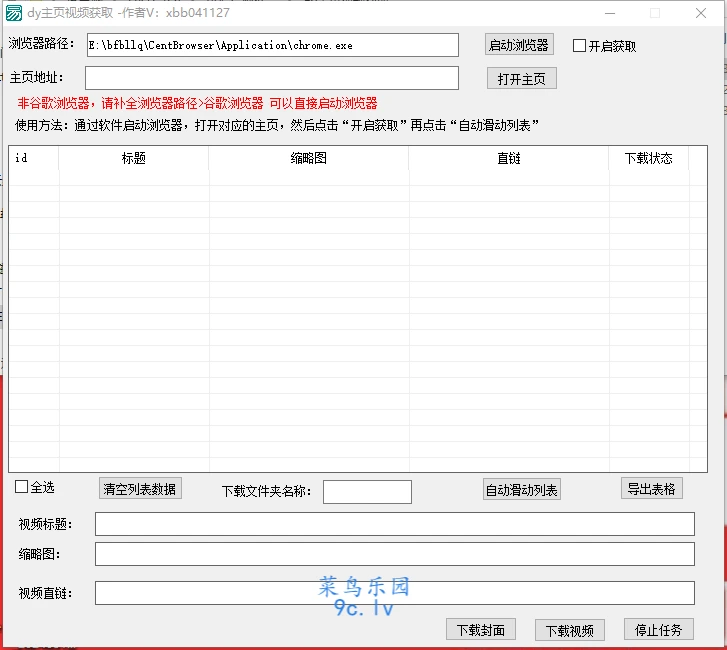Click the 标题 column header
The width and height of the screenshot is (727, 650).
pos(134,158)
